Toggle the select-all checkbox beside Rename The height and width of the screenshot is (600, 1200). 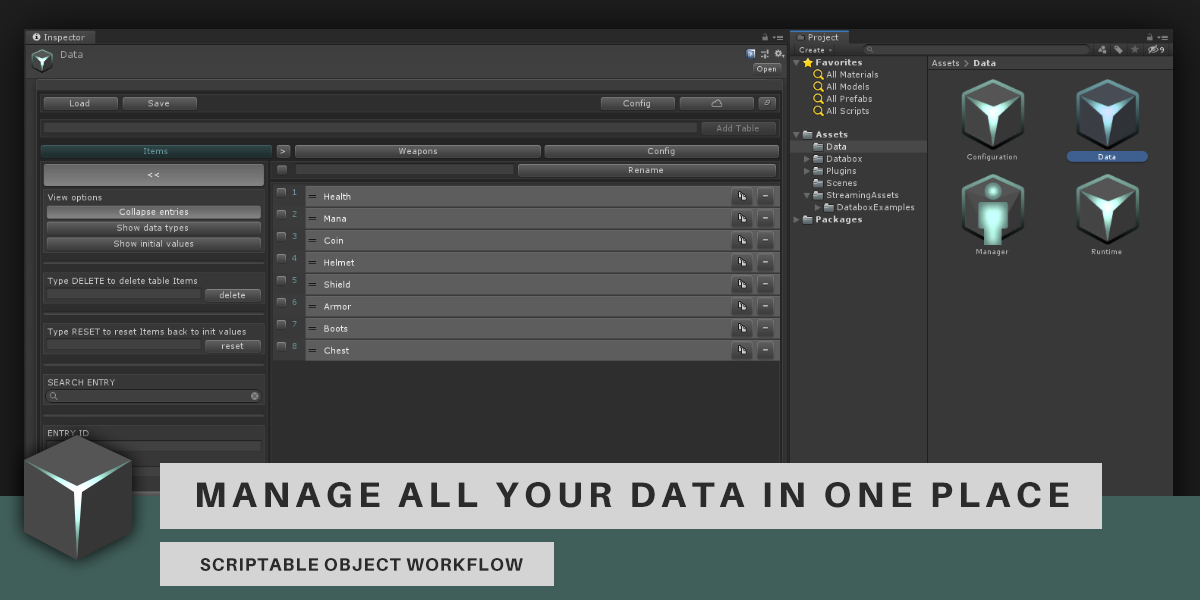pyautogui.click(x=282, y=170)
